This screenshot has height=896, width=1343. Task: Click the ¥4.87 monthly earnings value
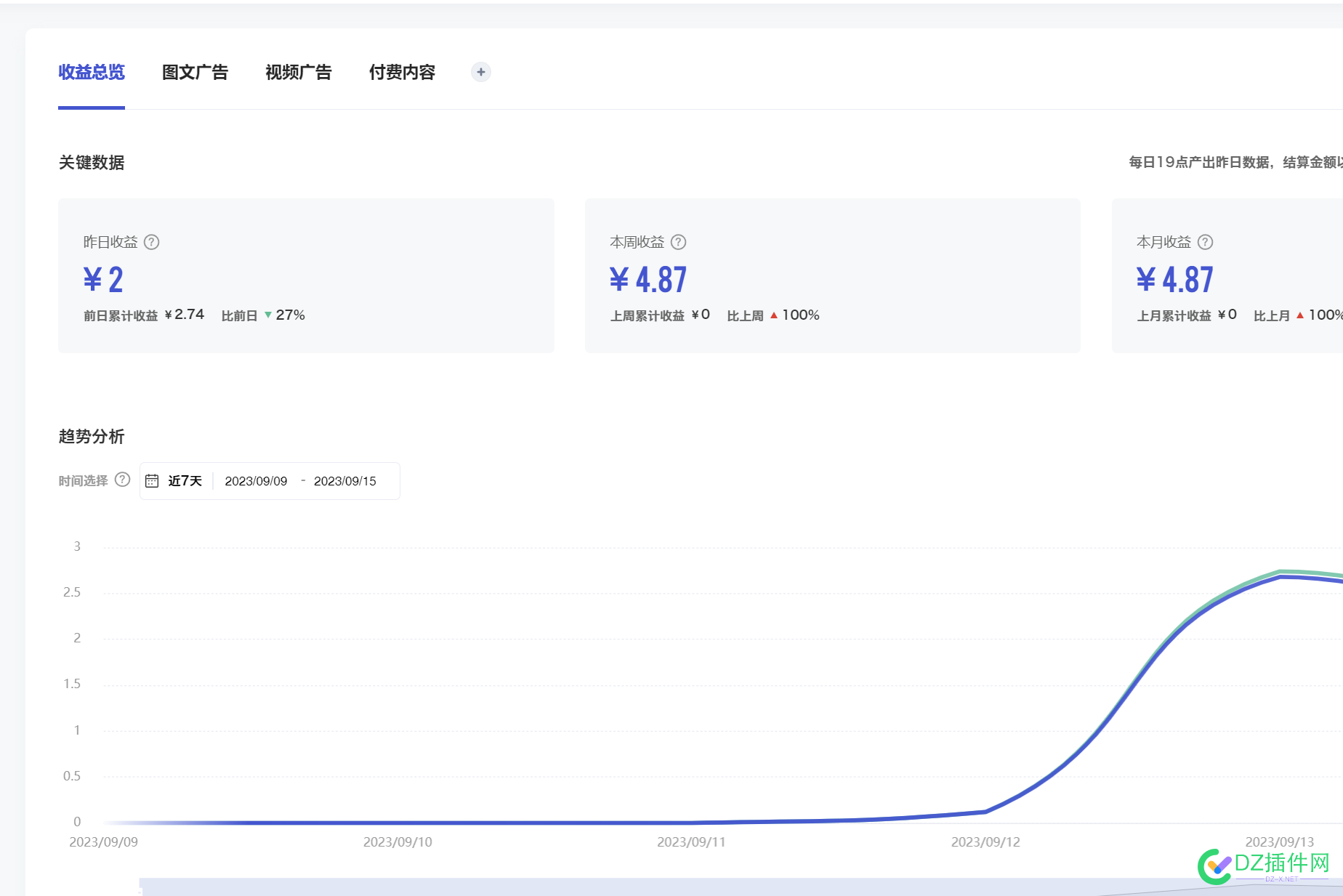[1175, 280]
